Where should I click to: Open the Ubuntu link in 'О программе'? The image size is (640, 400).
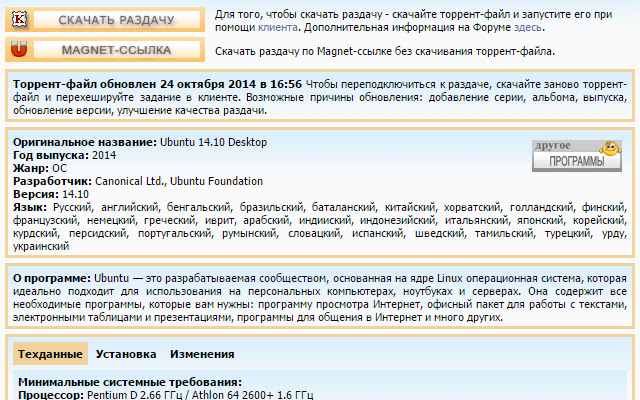pos(111,276)
